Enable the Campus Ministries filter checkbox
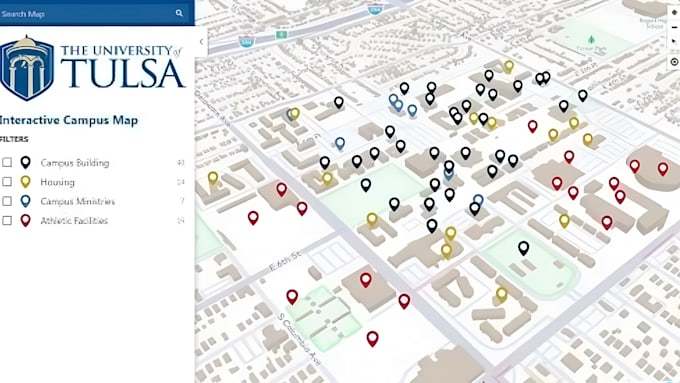Screen dimensions: 680x383 7,201
